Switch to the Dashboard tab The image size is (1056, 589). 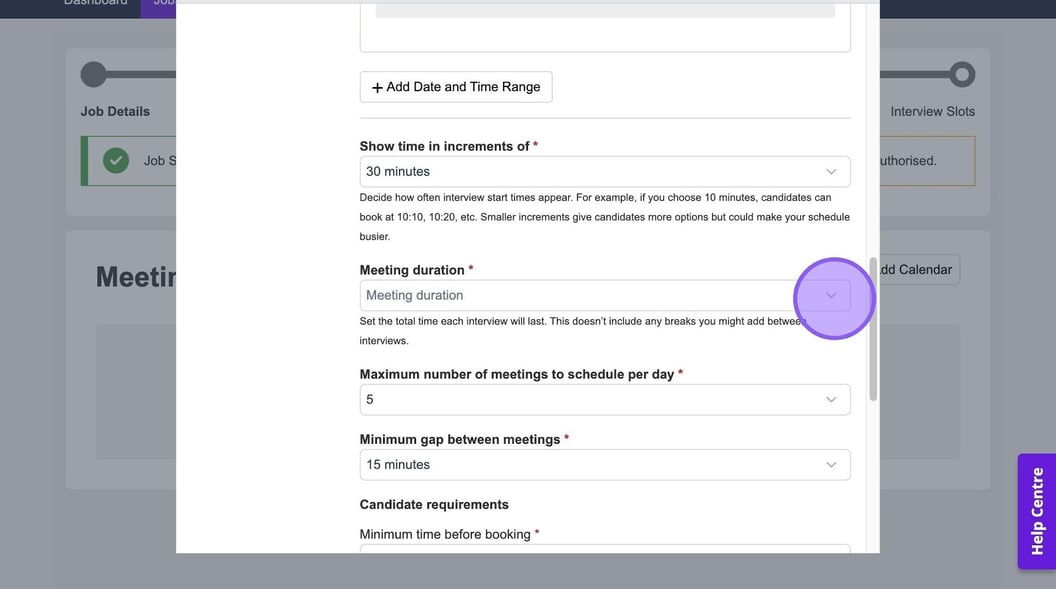click(96, 3)
